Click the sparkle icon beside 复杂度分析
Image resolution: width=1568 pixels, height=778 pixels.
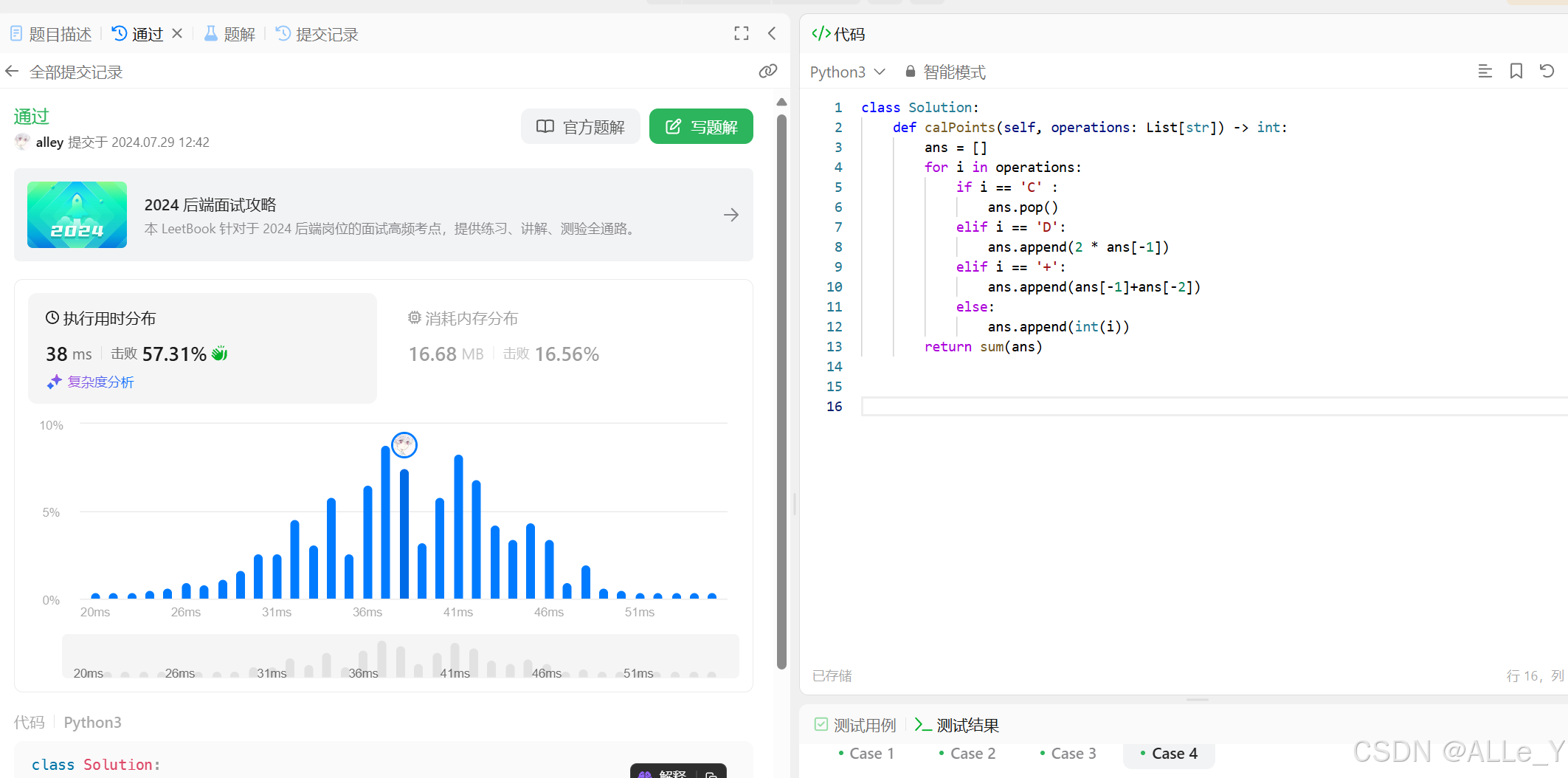pyautogui.click(x=54, y=381)
